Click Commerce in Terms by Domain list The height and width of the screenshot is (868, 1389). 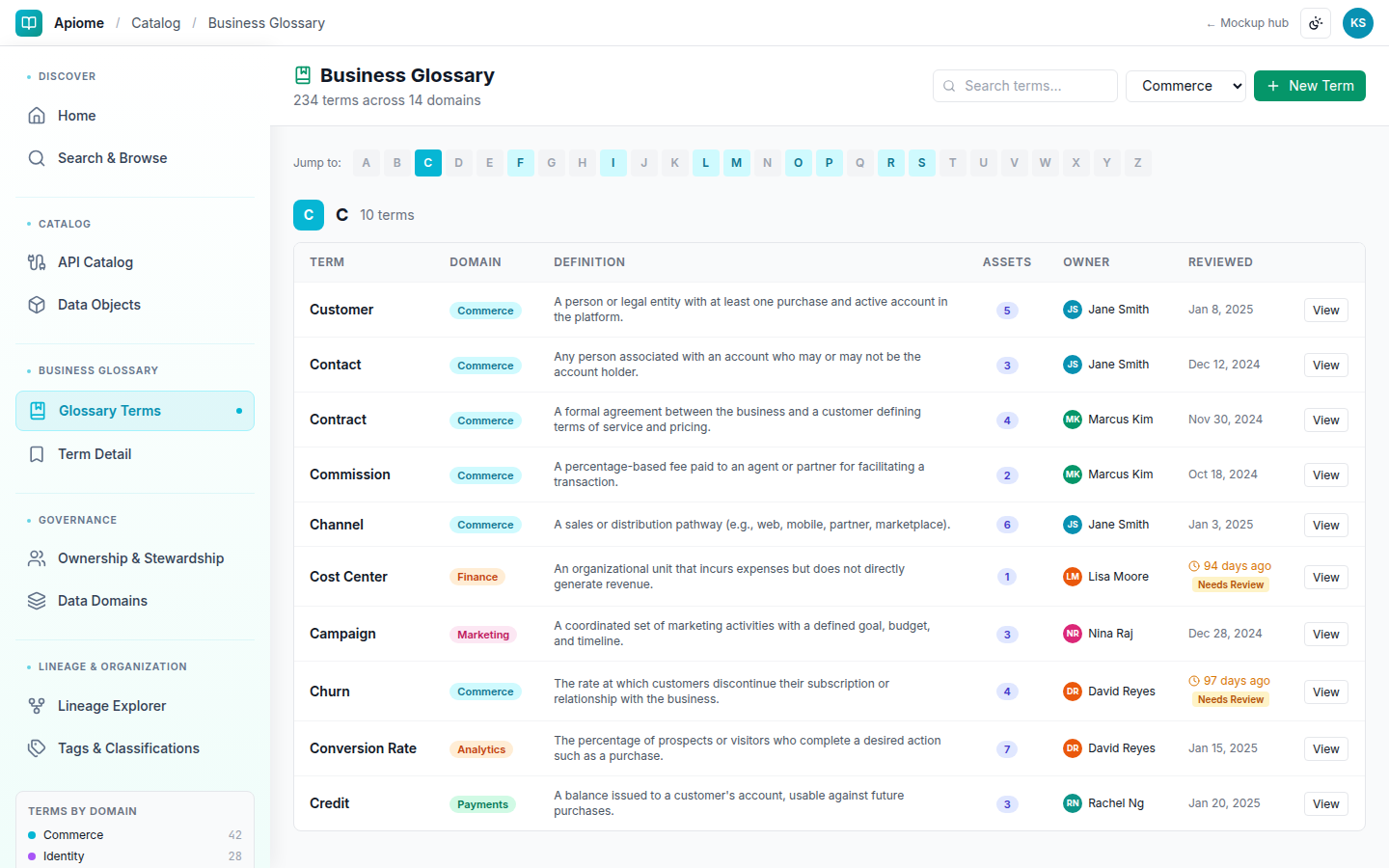(135, 835)
